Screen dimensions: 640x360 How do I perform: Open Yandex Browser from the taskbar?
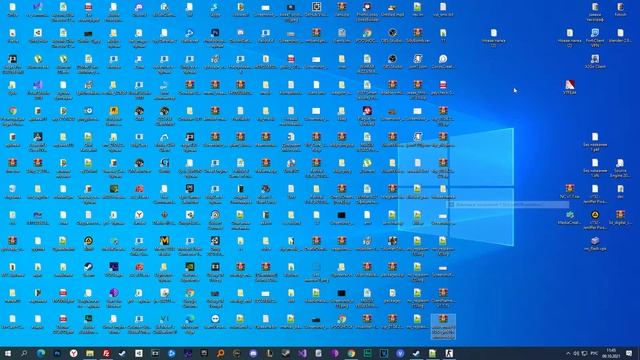pos(73,353)
